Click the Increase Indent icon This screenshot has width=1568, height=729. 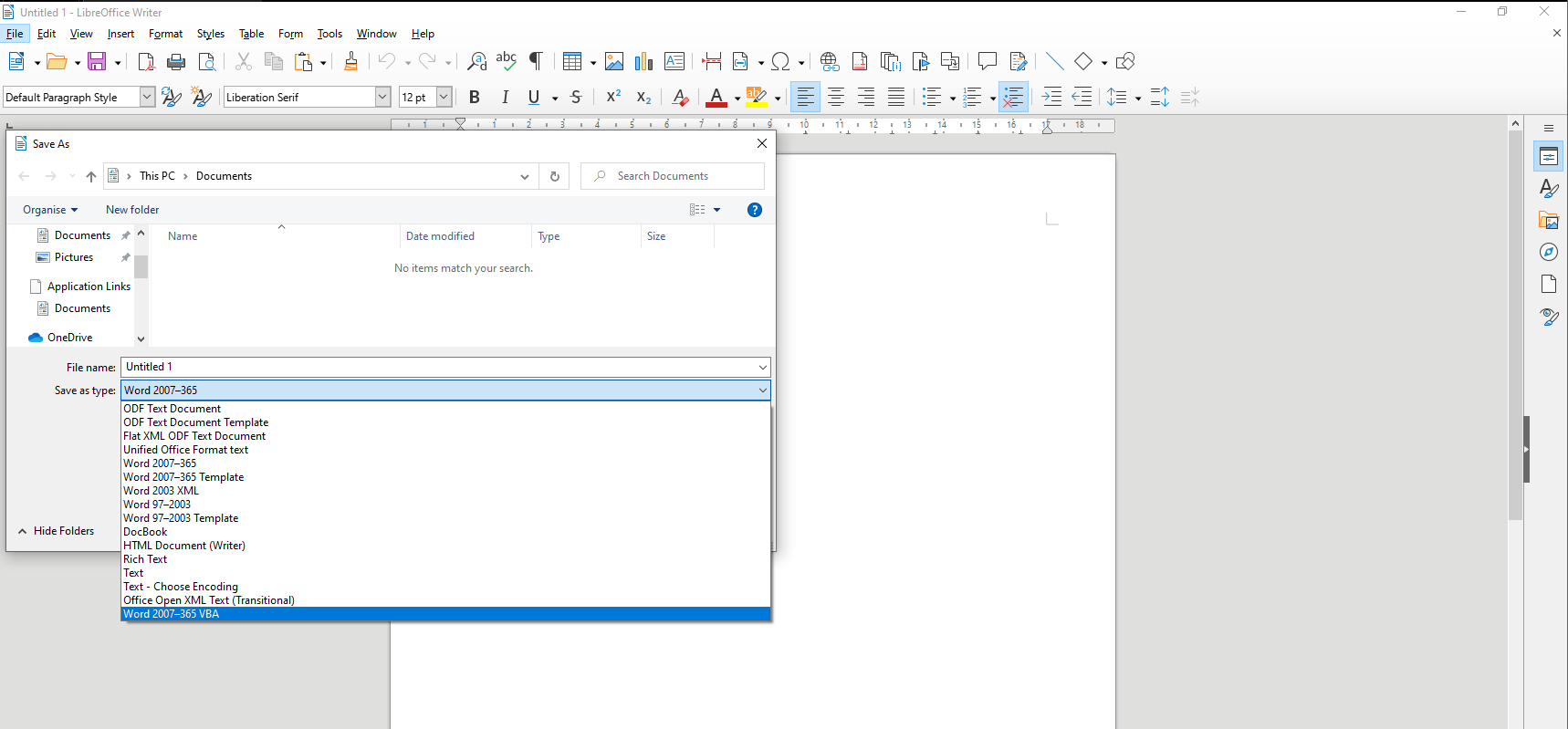(1051, 97)
